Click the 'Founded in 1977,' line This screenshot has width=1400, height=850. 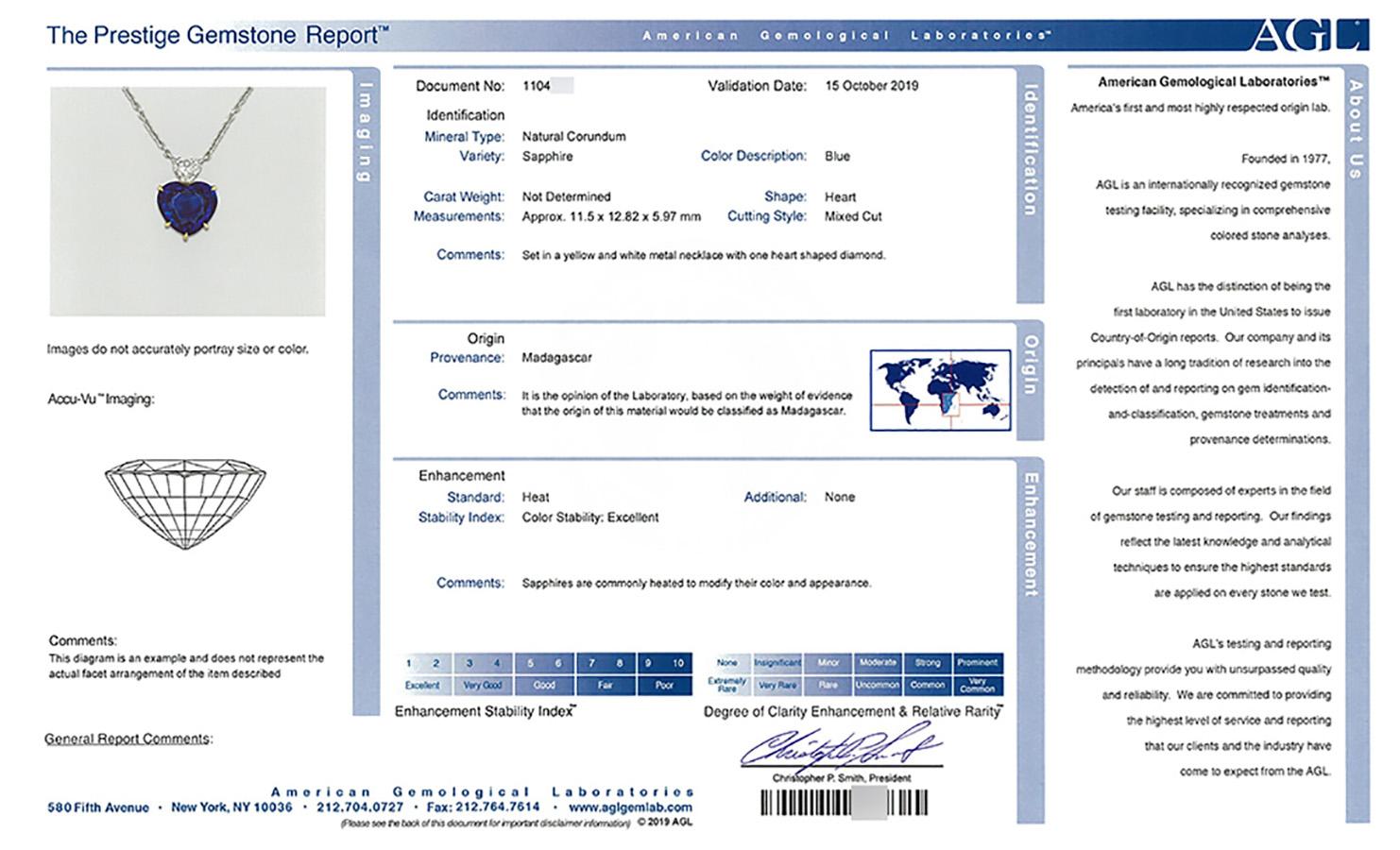tap(1286, 159)
